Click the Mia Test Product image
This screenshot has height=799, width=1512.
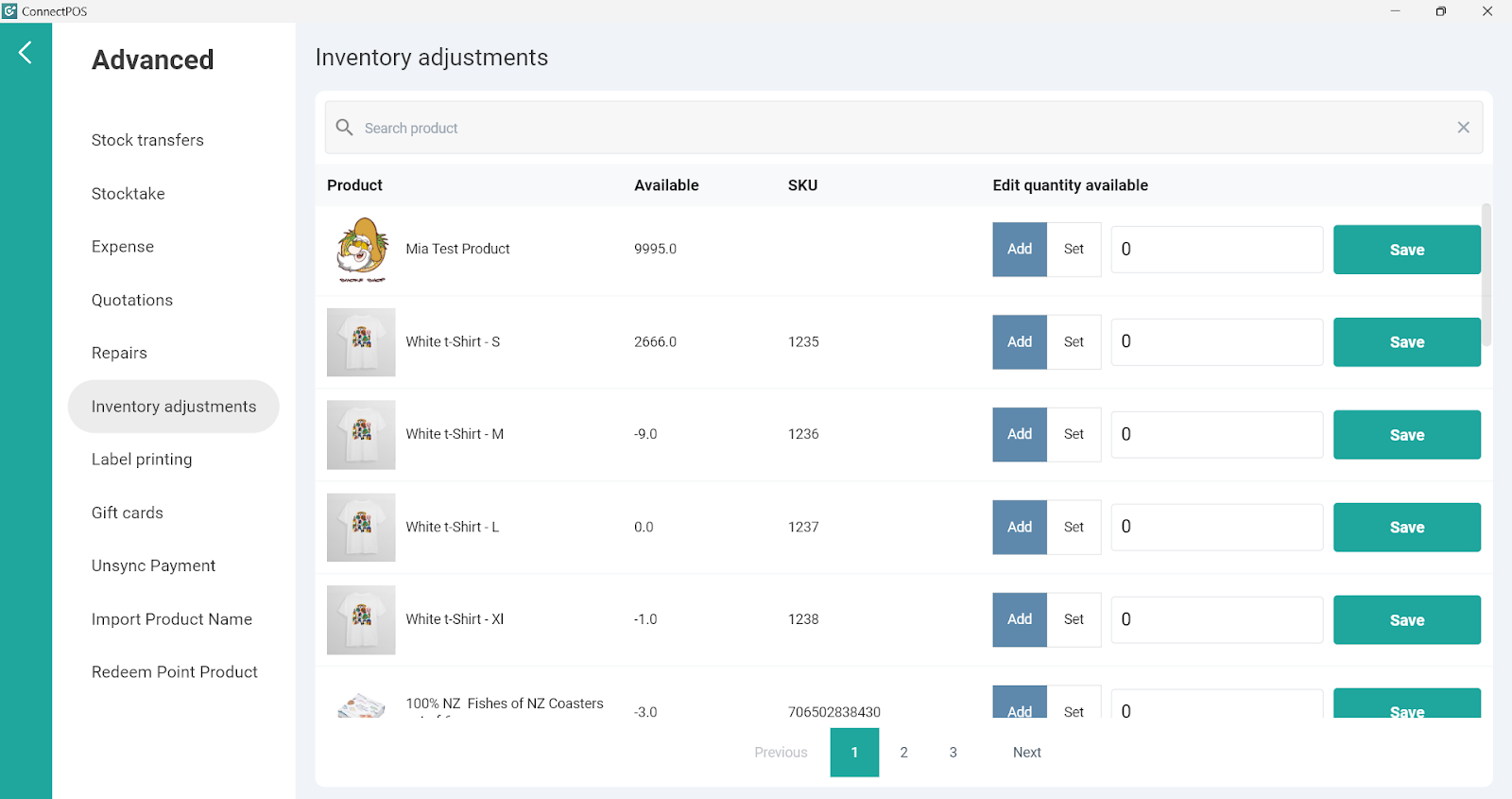[x=362, y=250]
